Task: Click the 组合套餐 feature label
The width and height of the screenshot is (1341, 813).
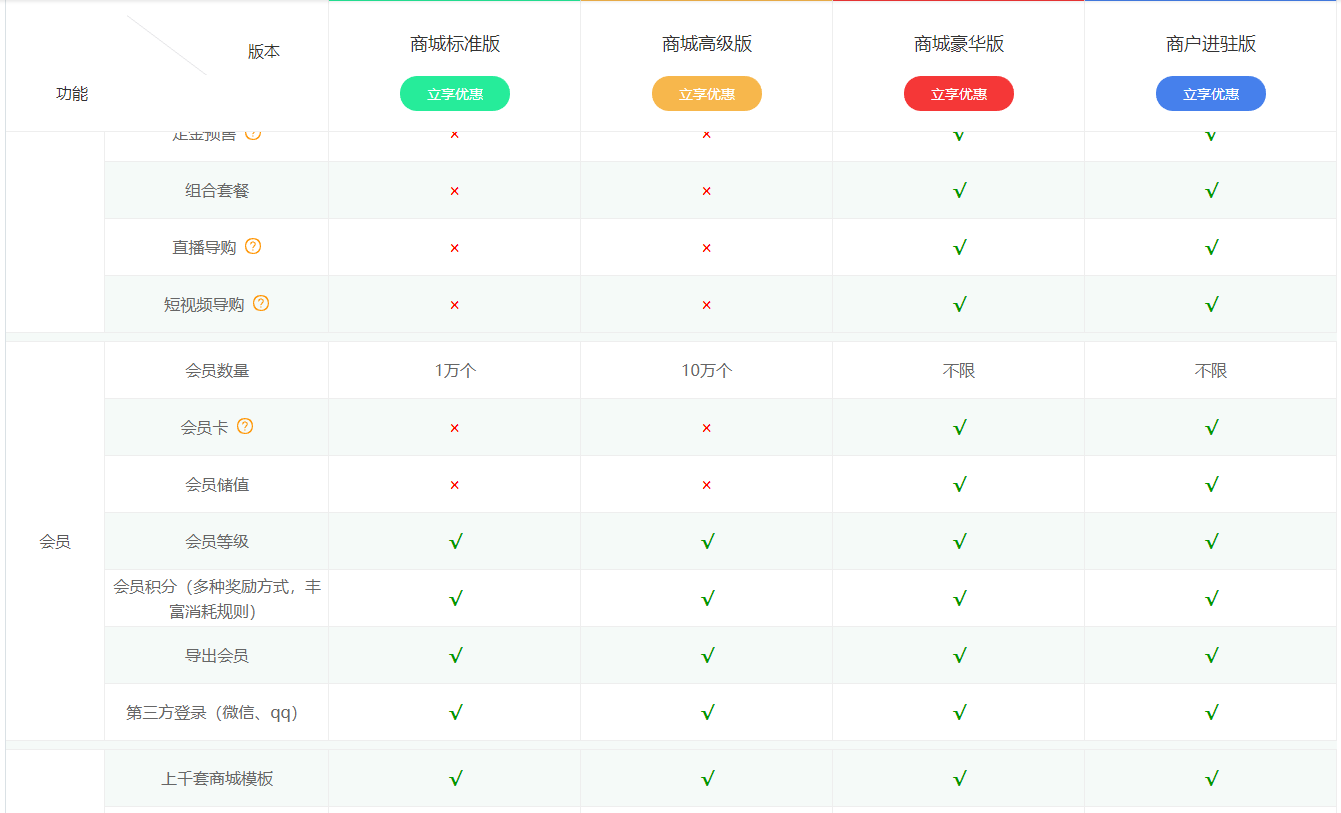Action: 217,191
